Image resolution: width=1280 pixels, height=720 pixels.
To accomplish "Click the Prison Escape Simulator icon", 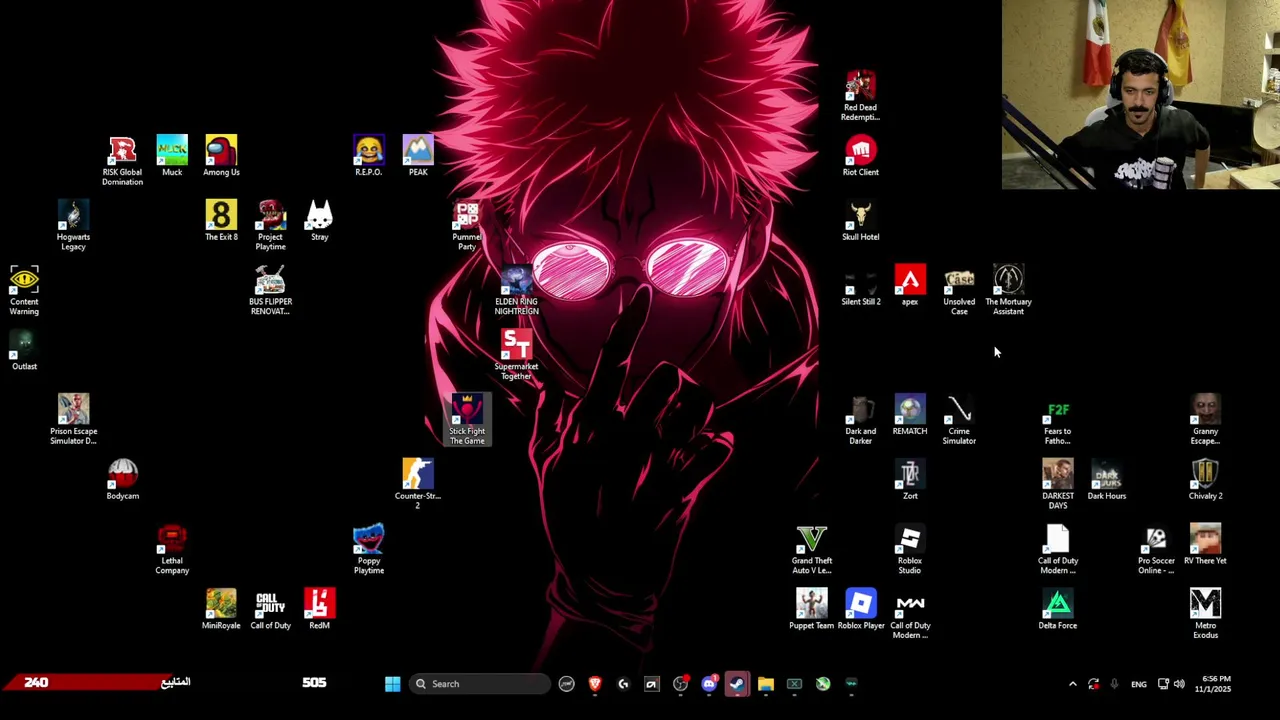I will pos(73,420).
